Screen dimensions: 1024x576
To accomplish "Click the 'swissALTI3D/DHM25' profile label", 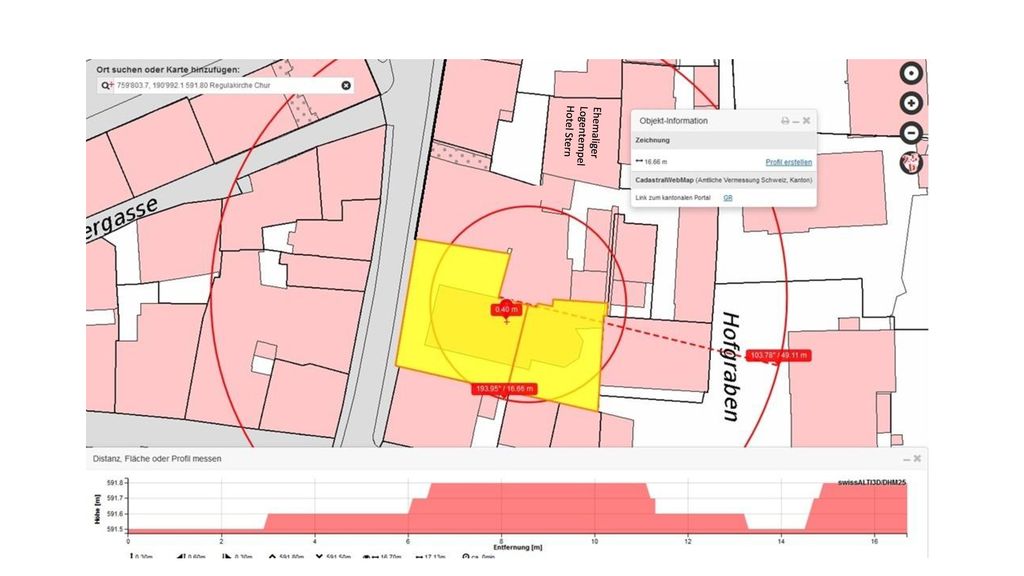I will click(x=872, y=483).
